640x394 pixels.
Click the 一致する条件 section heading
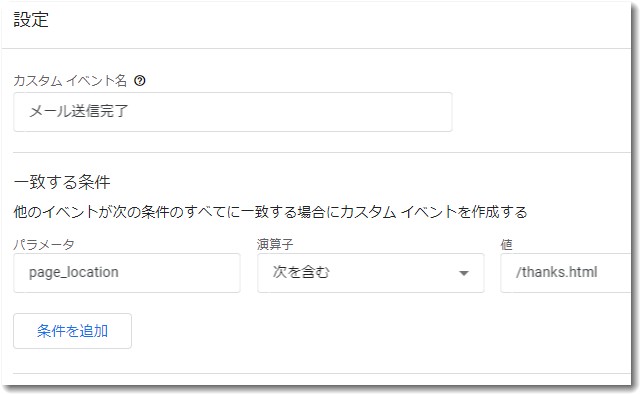pos(62,182)
